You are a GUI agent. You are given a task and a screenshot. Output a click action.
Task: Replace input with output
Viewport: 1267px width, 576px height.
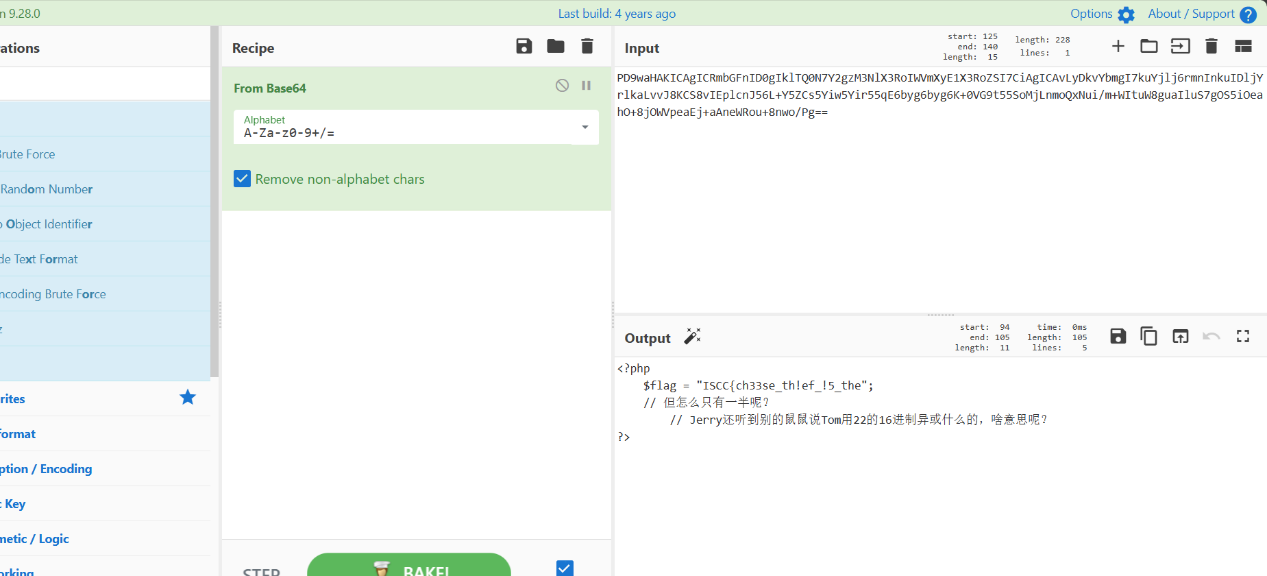(1180, 336)
